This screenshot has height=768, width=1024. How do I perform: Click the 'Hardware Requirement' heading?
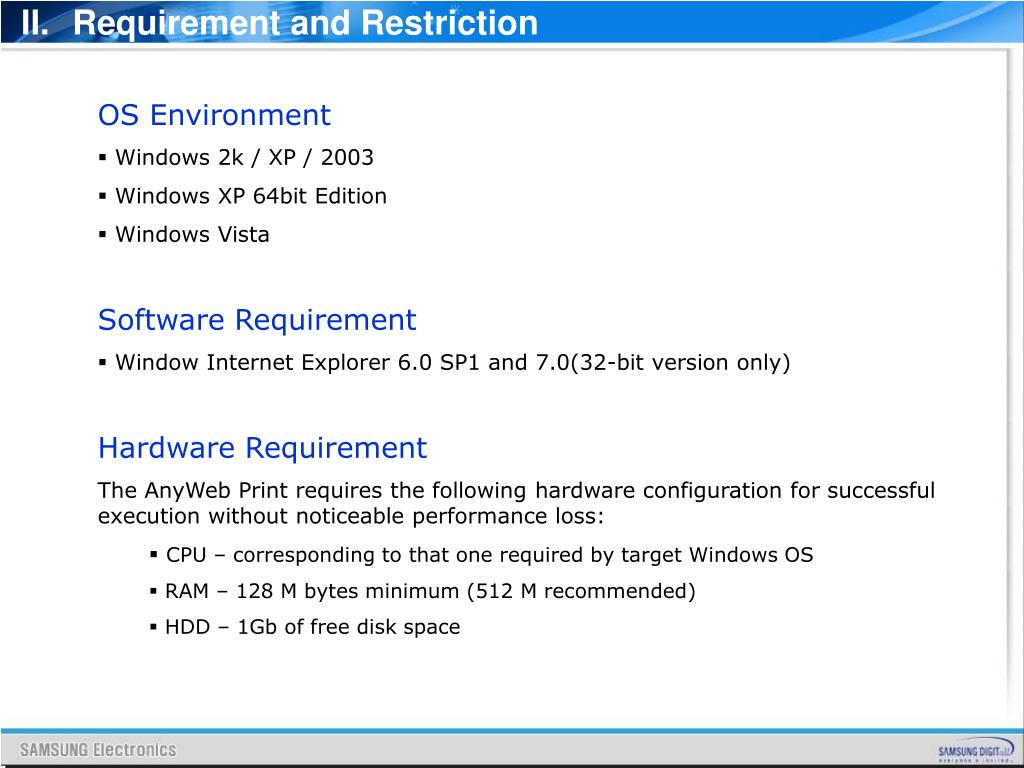tap(263, 448)
